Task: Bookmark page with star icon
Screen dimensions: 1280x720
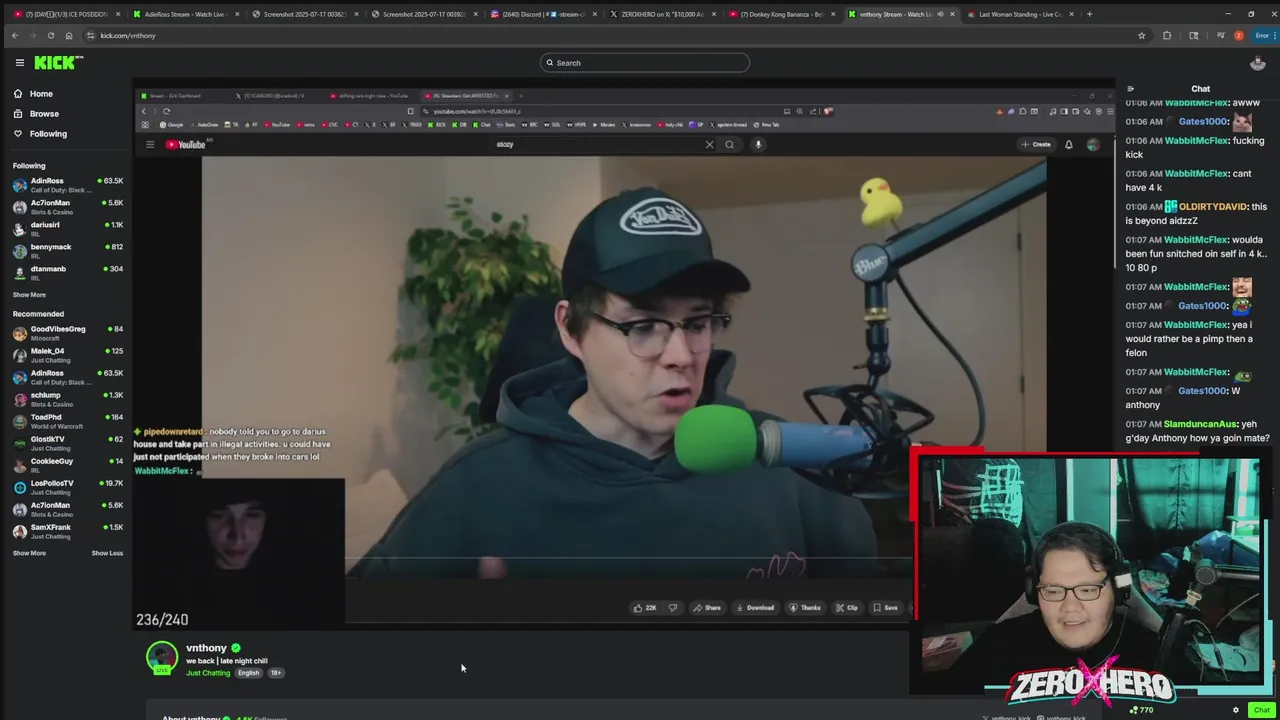Action: pos(1141,35)
